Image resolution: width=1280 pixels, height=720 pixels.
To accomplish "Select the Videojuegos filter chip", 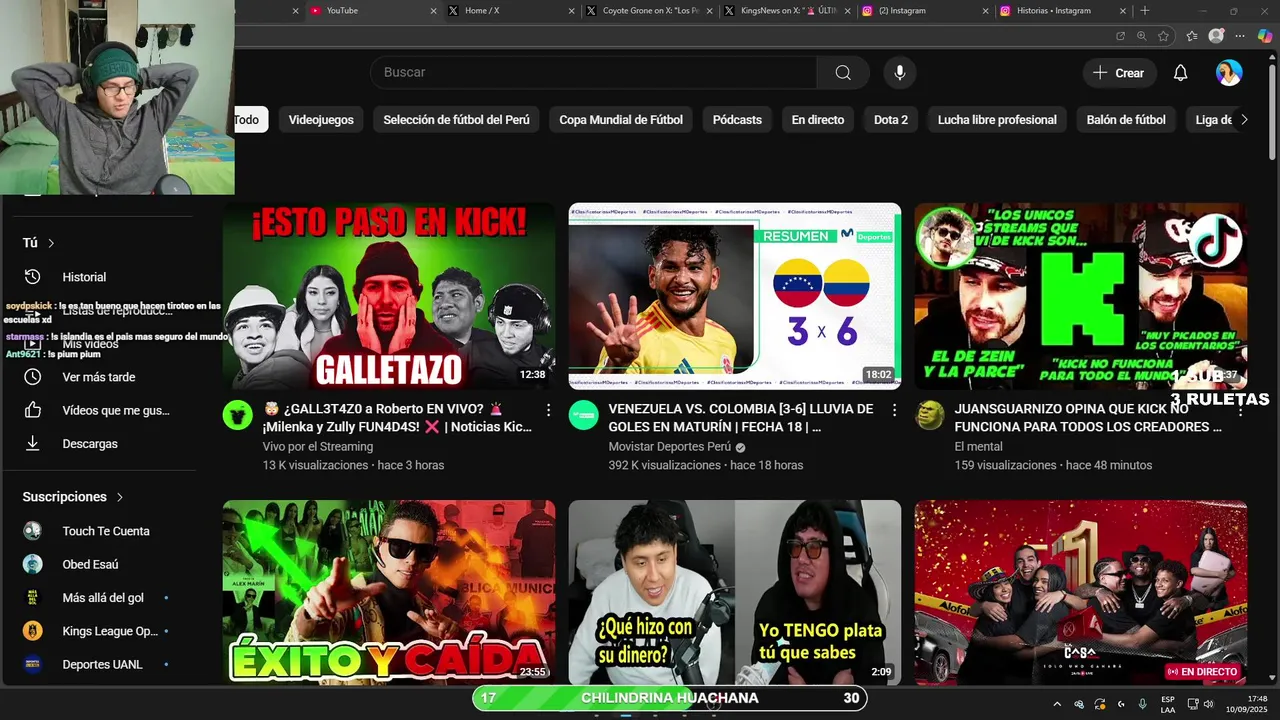I will (321, 120).
